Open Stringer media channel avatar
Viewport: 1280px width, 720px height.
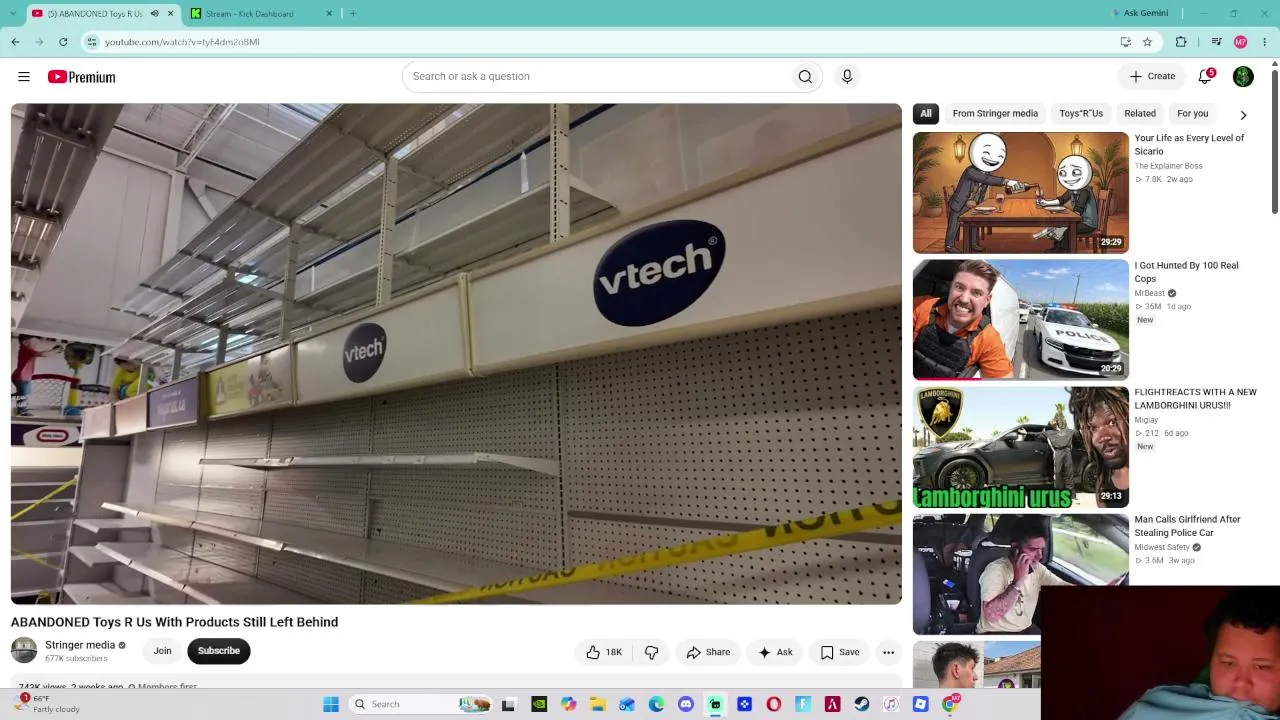(24, 651)
